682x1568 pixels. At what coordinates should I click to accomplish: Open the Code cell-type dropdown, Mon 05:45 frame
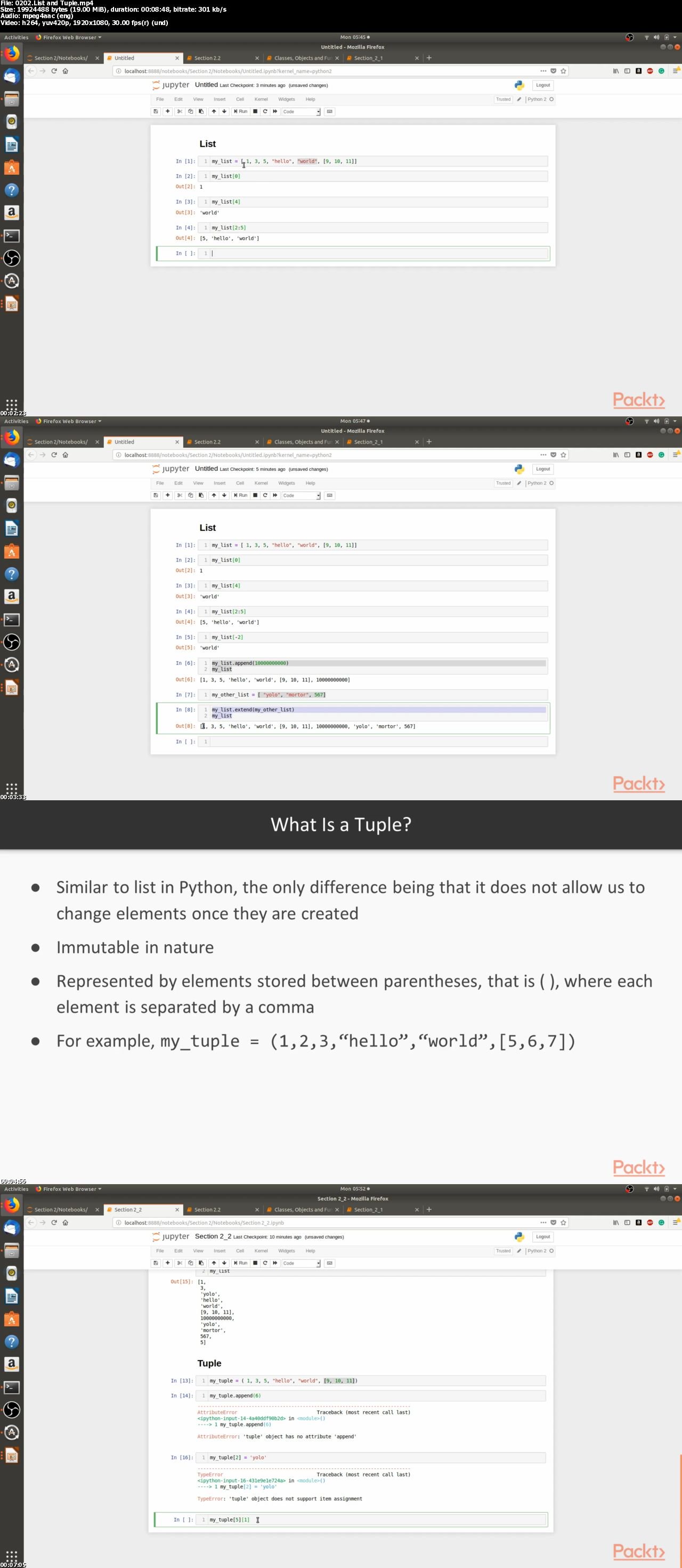[301, 111]
